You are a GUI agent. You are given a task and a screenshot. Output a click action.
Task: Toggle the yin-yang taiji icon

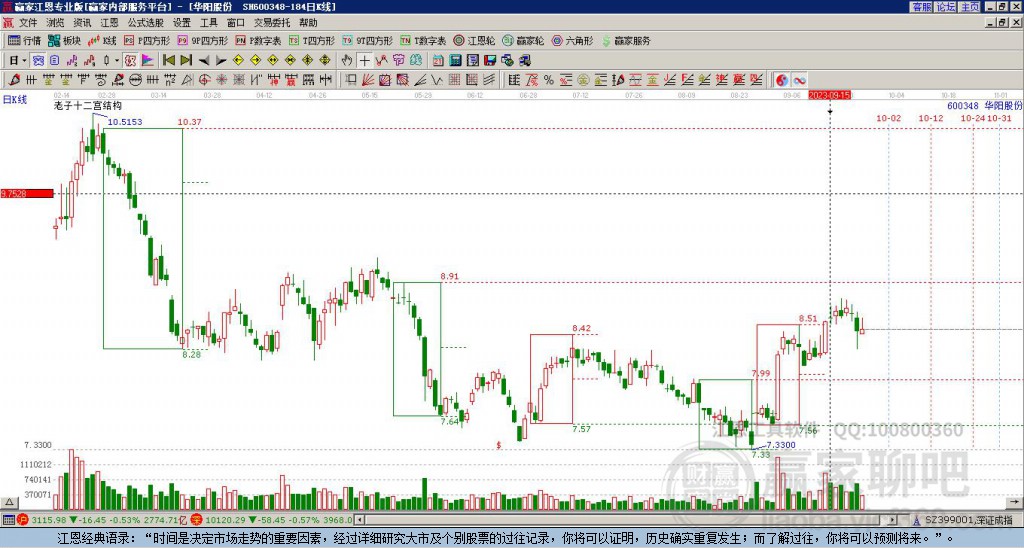point(782,80)
